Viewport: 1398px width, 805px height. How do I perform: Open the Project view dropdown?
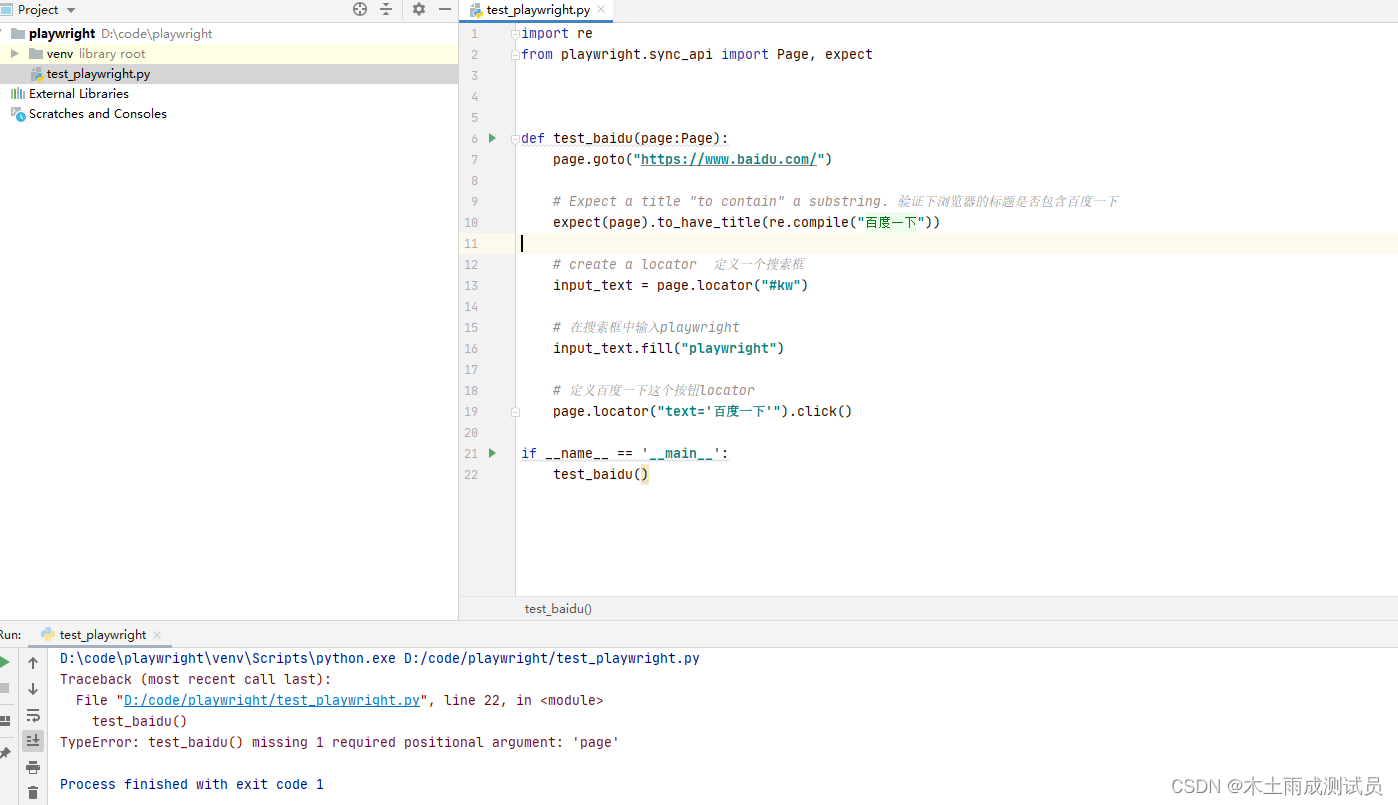pos(71,10)
